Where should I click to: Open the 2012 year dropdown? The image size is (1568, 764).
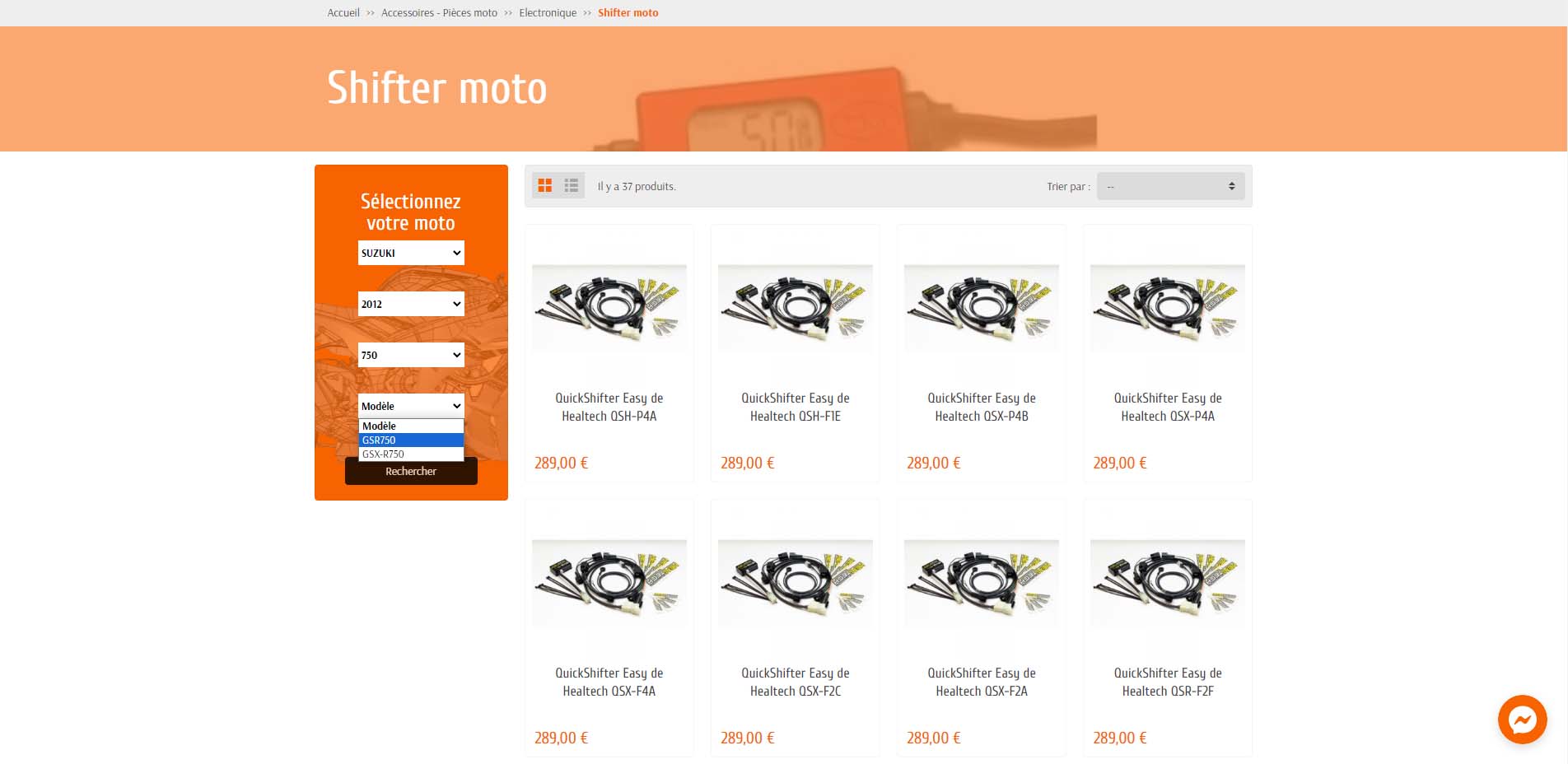pos(411,304)
